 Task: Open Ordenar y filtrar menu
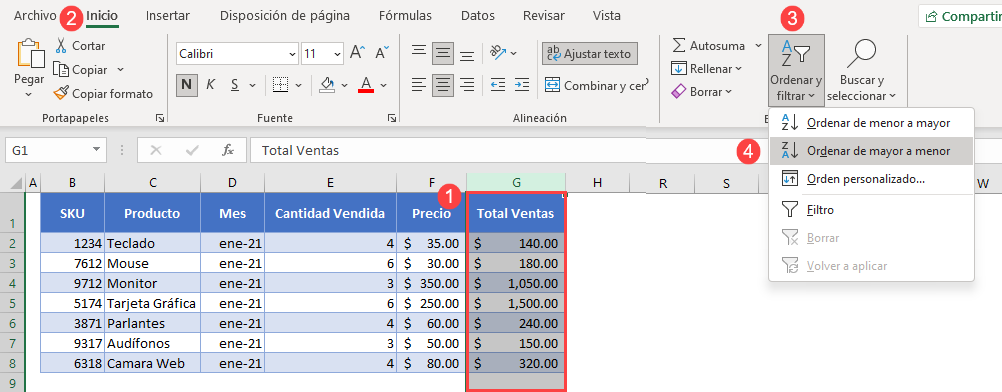(x=796, y=70)
